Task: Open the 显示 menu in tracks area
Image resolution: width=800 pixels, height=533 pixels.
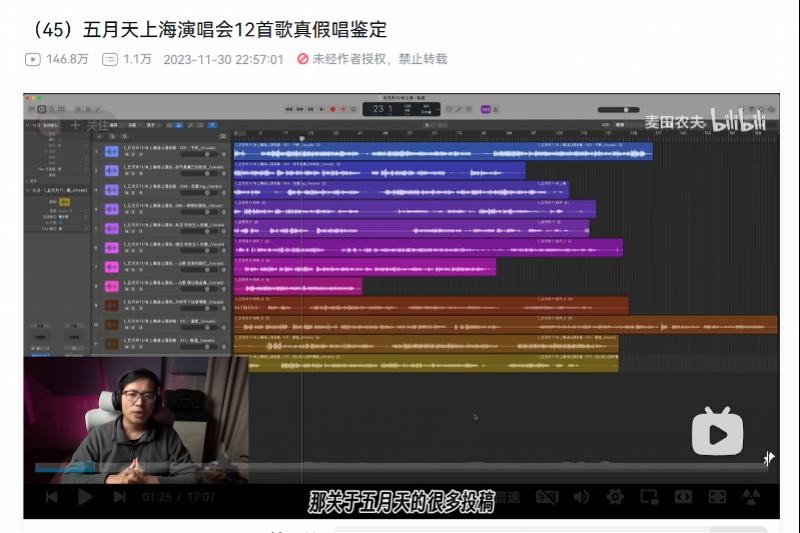Action: click(x=150, y=125)
